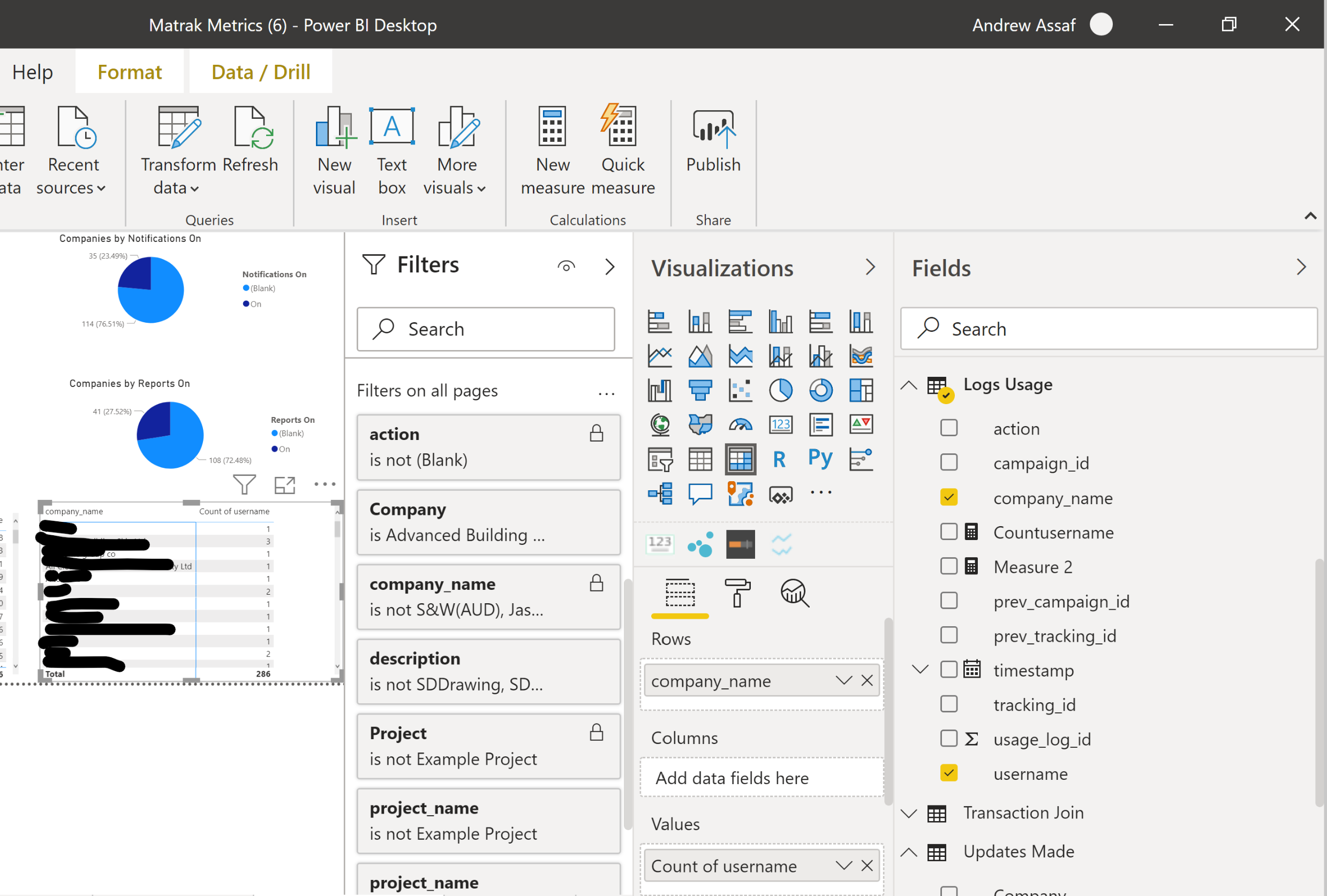
Task: Tick the tracking_id field checkbox
Action: [948, 704]
